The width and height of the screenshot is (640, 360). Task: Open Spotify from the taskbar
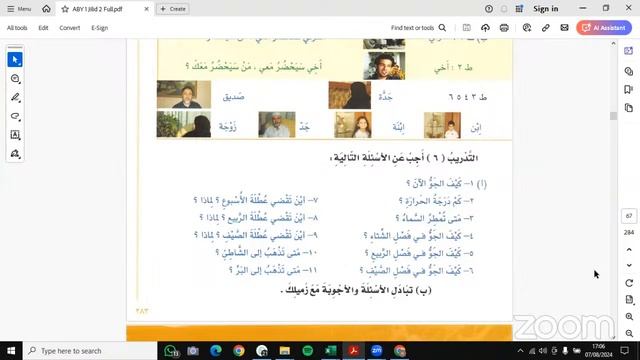click(x=308, y=351)
